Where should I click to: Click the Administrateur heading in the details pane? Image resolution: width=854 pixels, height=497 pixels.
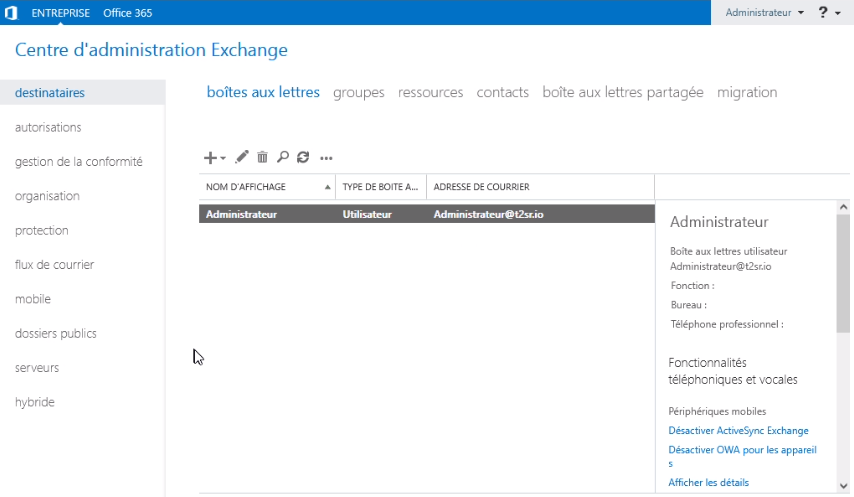[x=719, y=222]
